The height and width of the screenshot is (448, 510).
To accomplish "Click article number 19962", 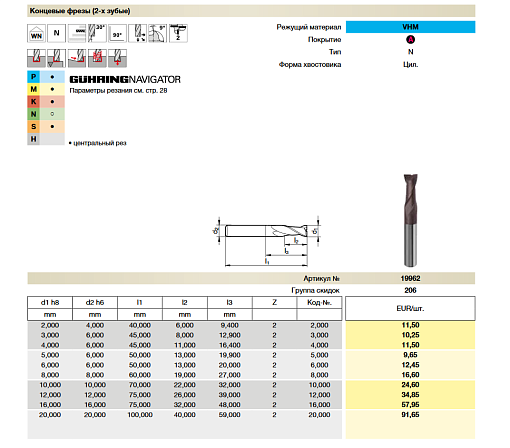I will coord(410,278).
